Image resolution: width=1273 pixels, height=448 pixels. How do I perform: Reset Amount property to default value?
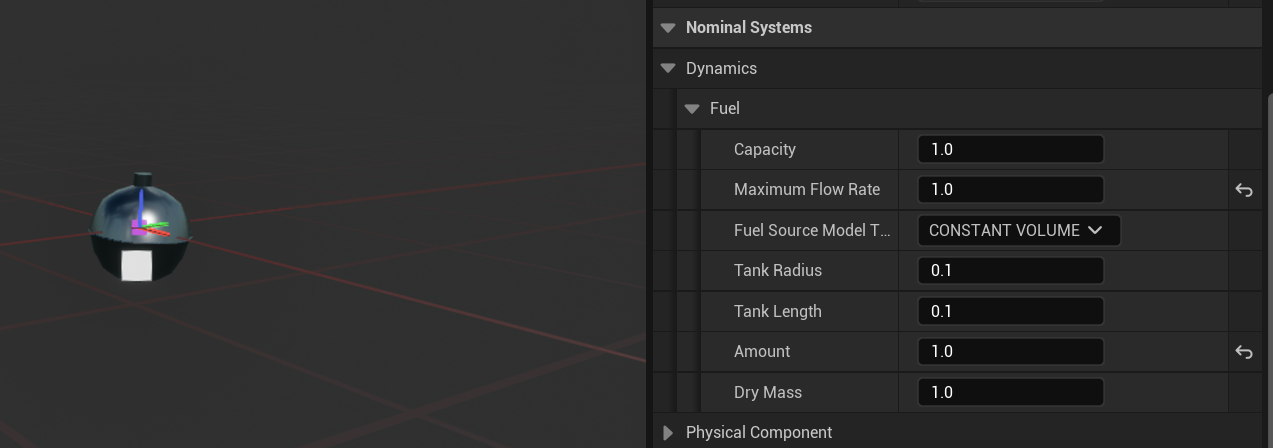[1244, 352]
